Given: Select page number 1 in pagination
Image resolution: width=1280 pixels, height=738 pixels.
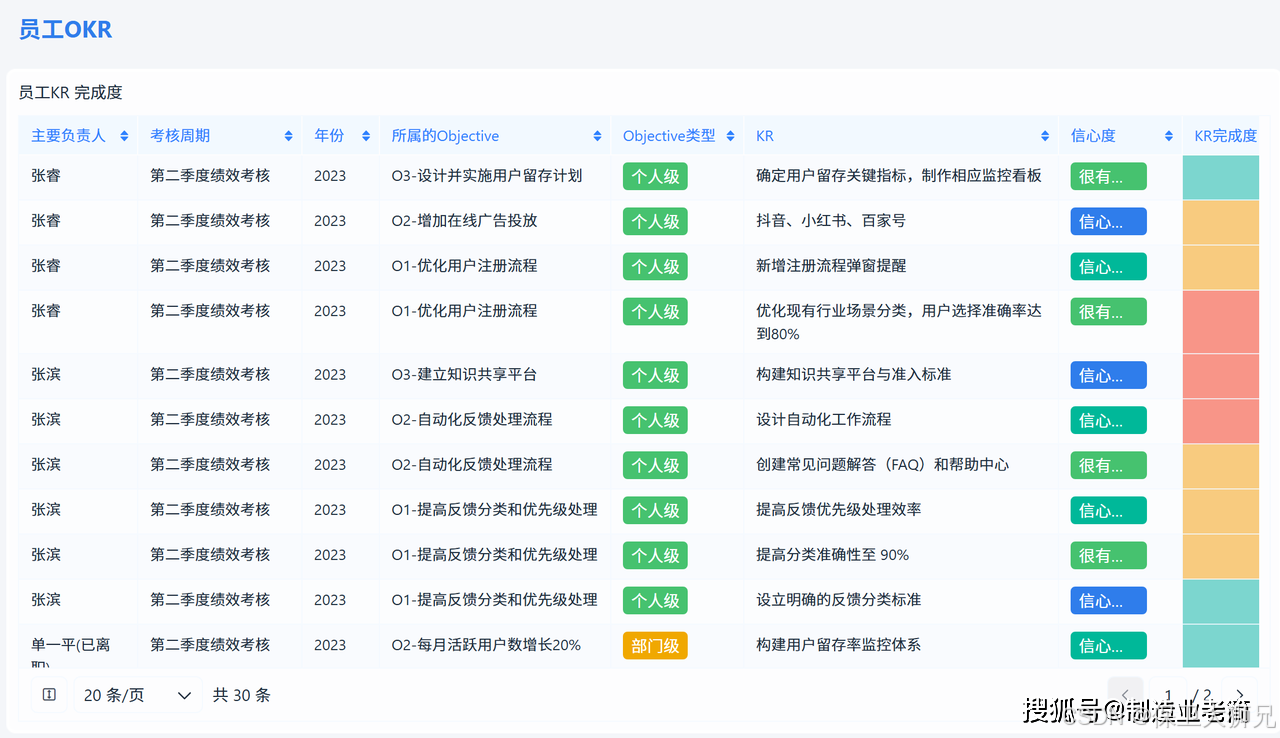Looking at the screenshot, I should pyautogui.click(x=1167, y=695).
